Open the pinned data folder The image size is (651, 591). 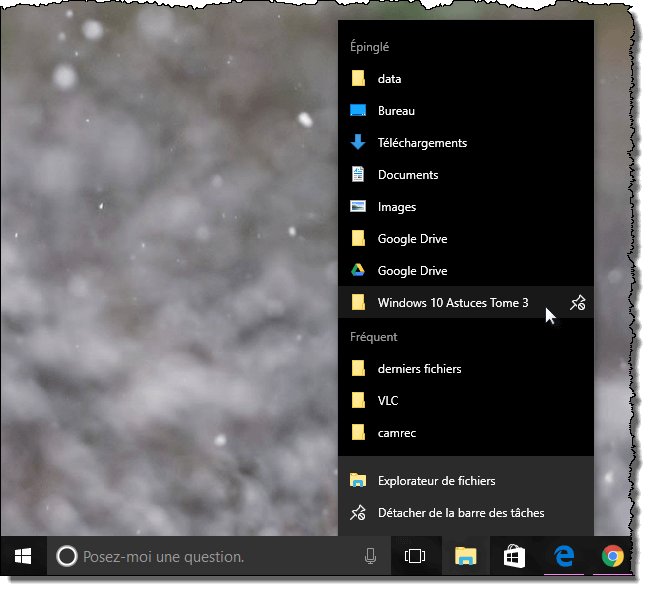pyautogui.click(x=389, y=79)
